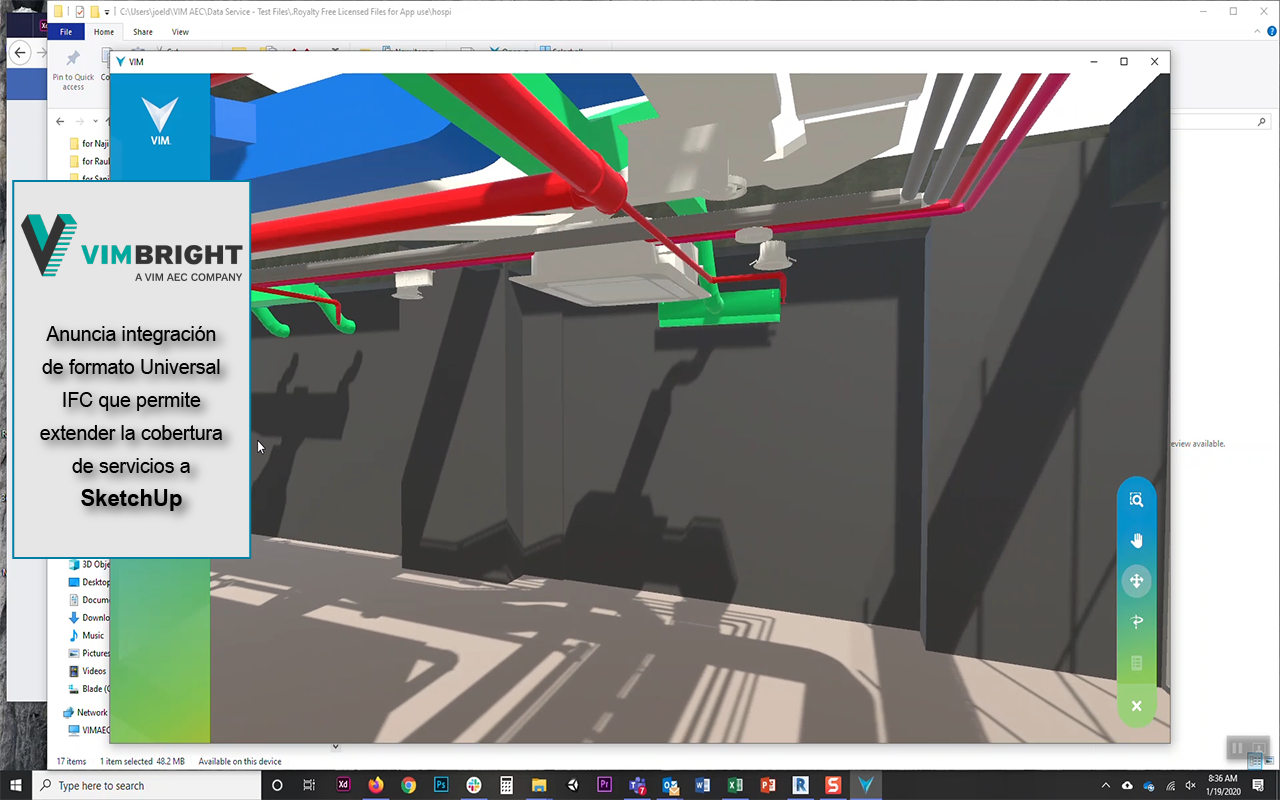The width and height of the screenshot is (1280, 800).
Task: Open quick access toolbar dropdown in Explorer
Action: coord(108,12)
